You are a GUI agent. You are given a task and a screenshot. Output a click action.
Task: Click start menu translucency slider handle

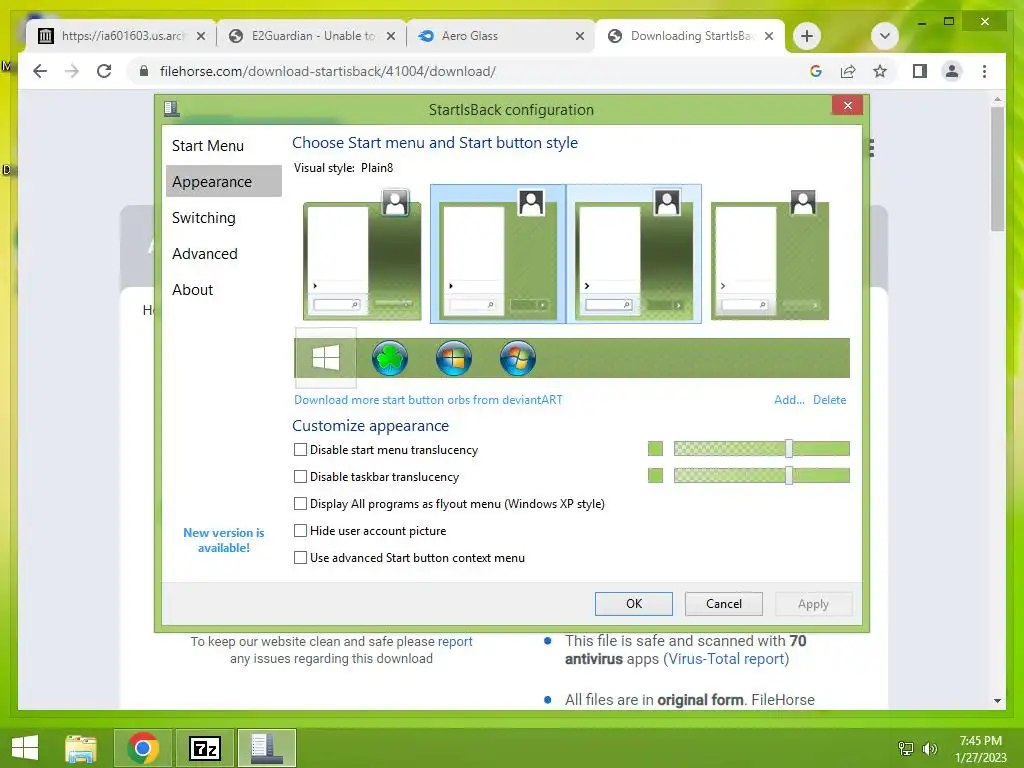[789, 449]
